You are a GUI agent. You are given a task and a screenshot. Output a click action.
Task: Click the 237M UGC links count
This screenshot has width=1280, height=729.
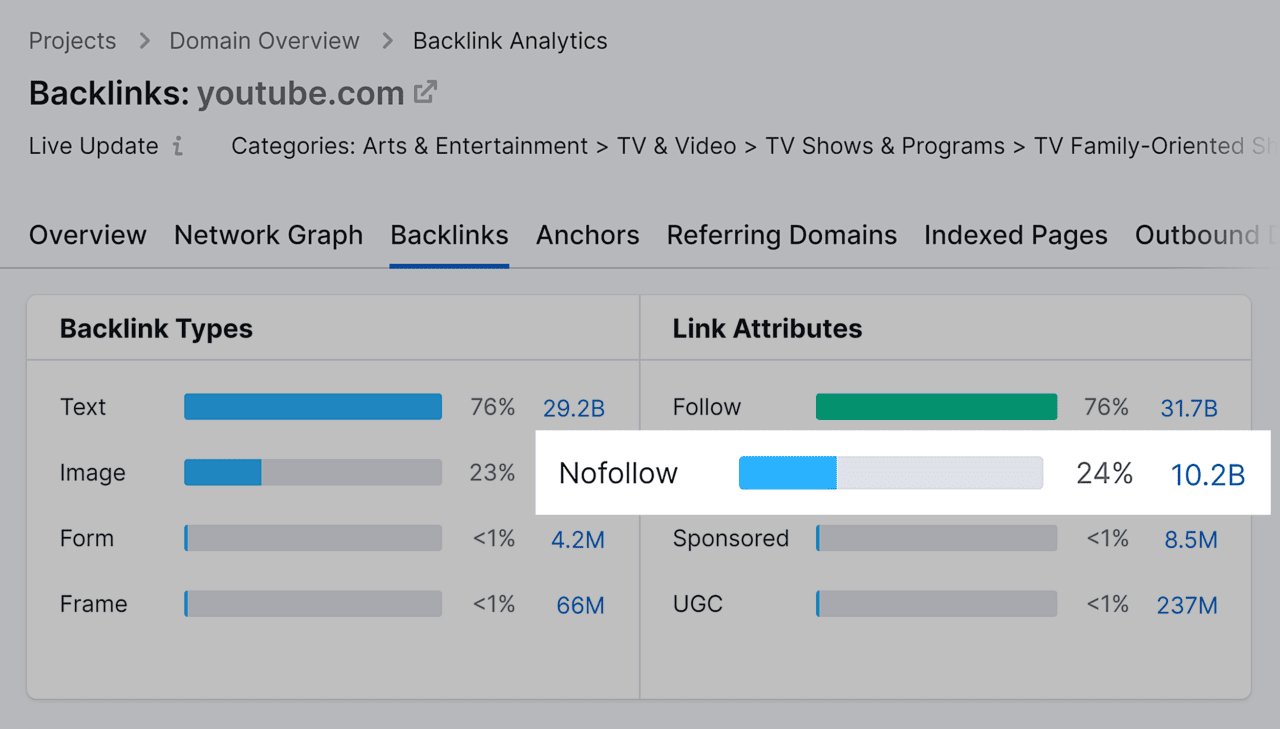point(1187,604)
